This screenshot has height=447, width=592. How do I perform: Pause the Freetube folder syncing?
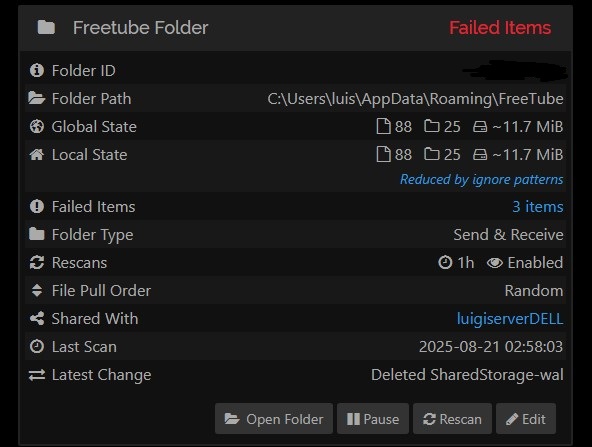coord(373,419)
